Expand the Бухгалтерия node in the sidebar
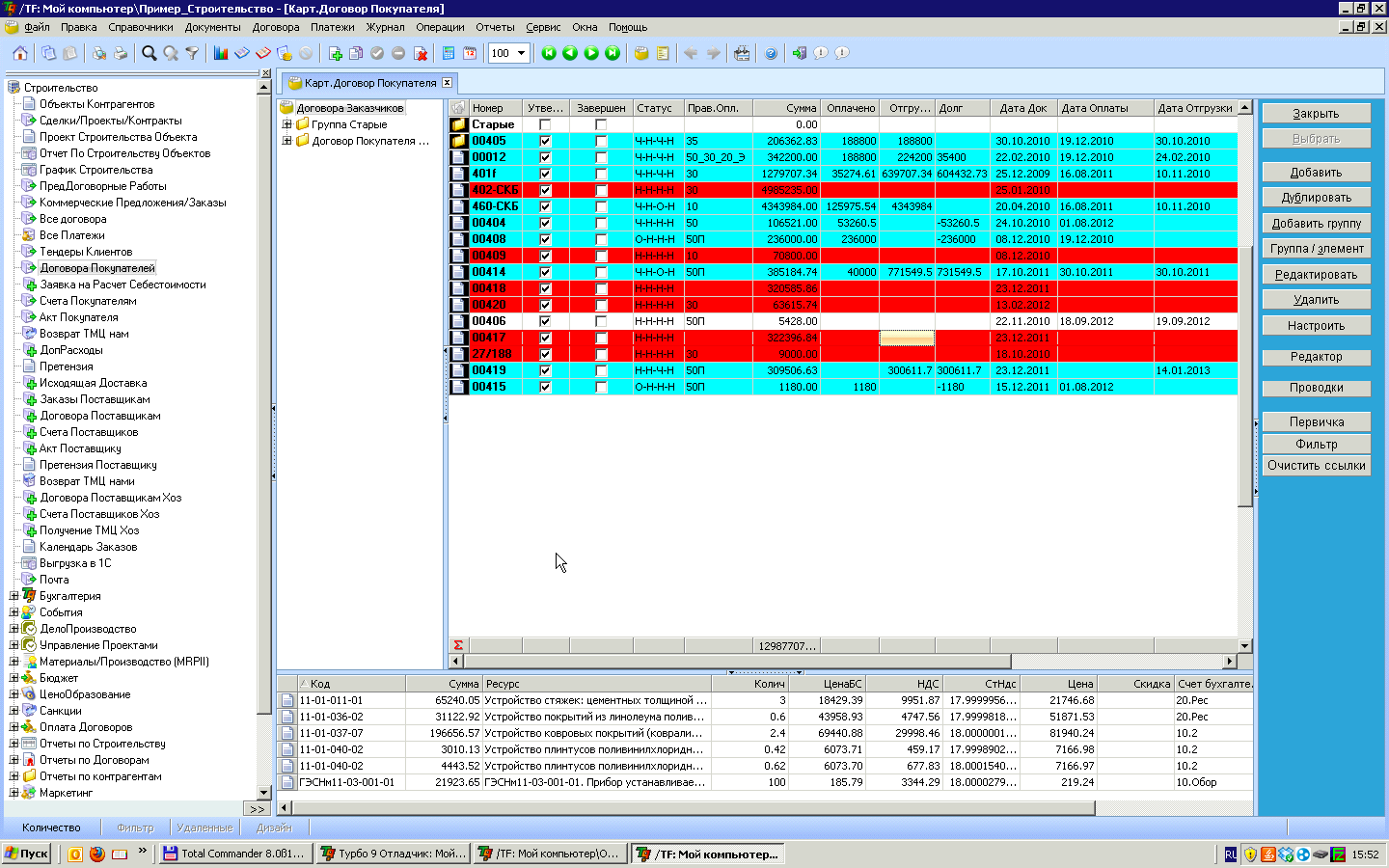Image resolution: width=1389 pixels, height=868 pixels. (x=14, y=596)
